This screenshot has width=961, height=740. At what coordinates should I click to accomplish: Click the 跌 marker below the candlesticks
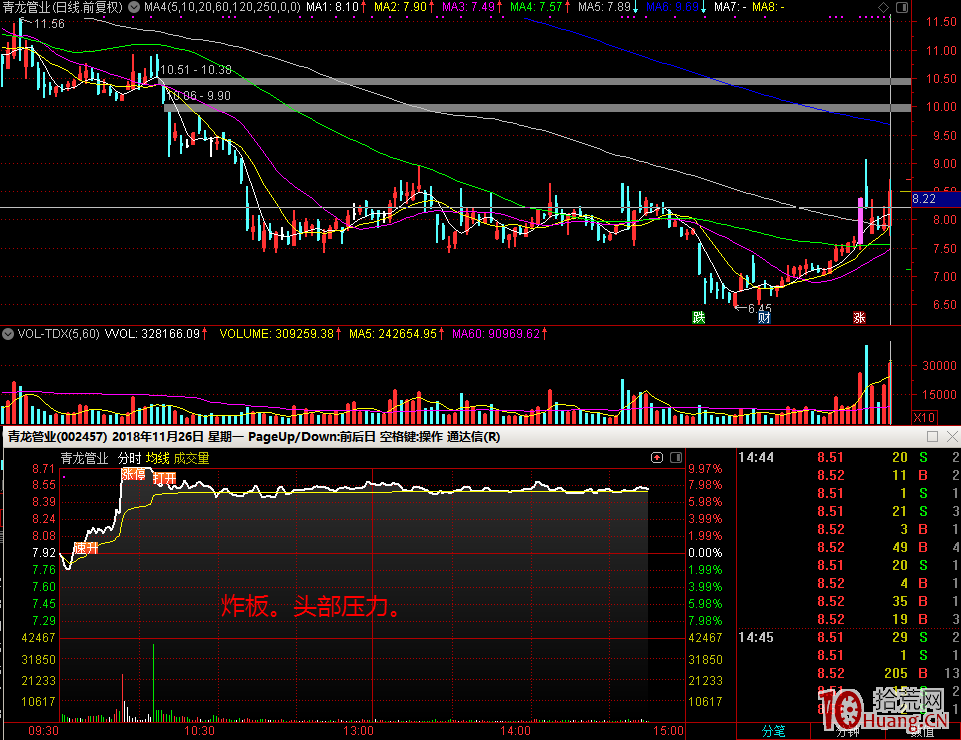point(699,318)
